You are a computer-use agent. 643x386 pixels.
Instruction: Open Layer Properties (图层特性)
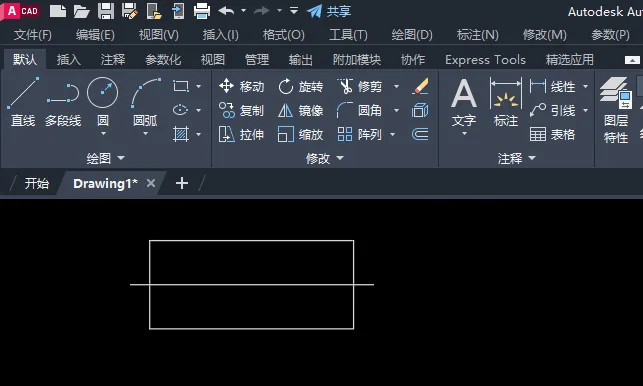pyautogui.click(x=616, y=110)
